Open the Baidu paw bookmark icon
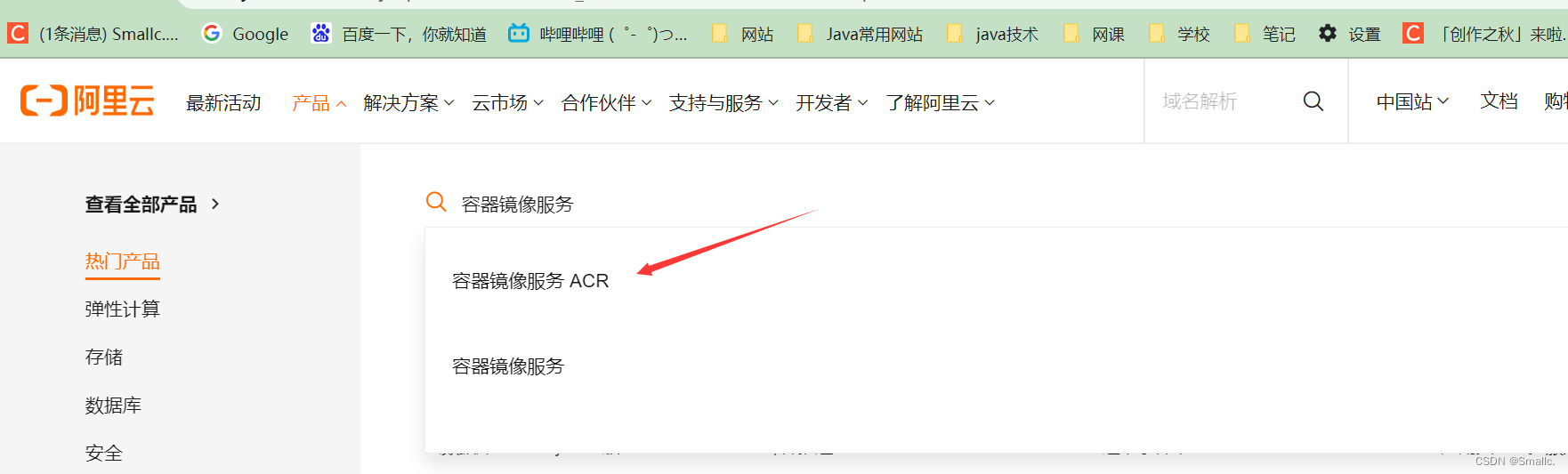 [320, 34]
